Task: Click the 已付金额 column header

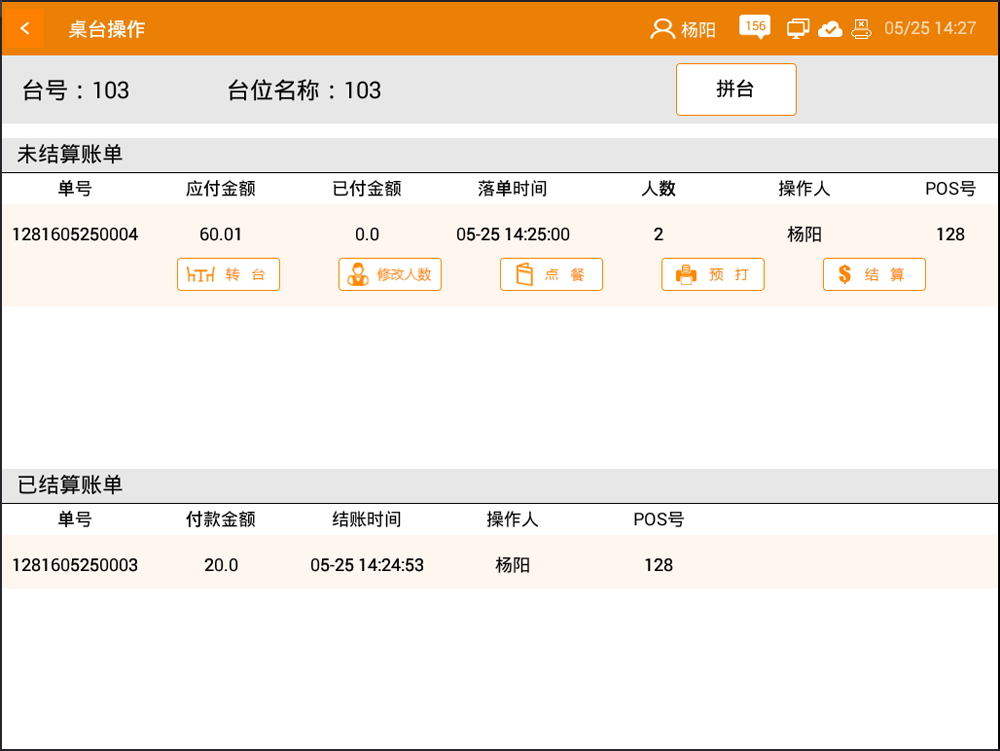Action: pos(367,189)
